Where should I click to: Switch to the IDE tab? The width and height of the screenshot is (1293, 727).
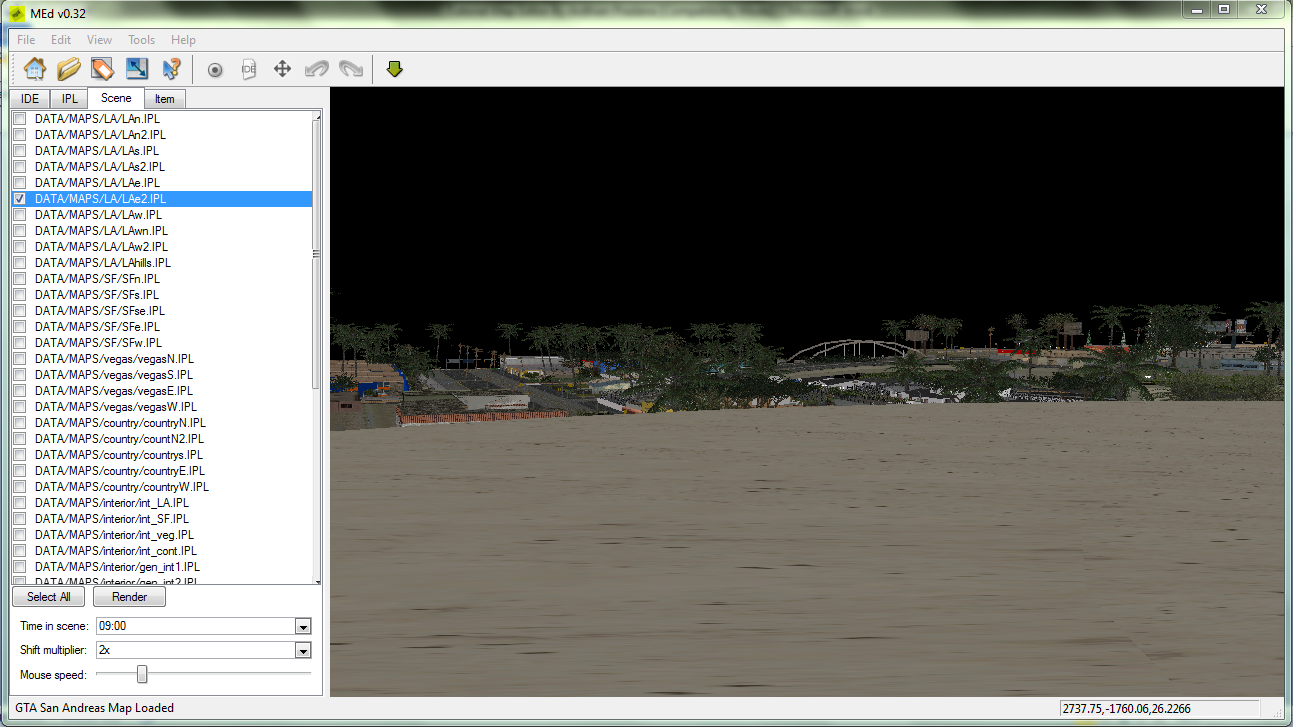click(x=30, y=99)
